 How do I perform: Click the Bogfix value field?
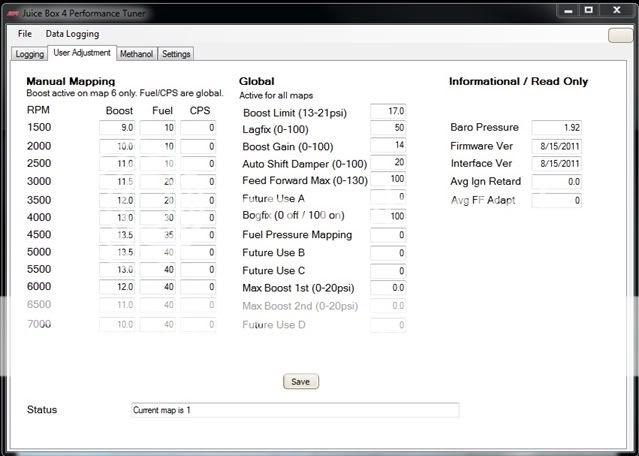point(388,216)
